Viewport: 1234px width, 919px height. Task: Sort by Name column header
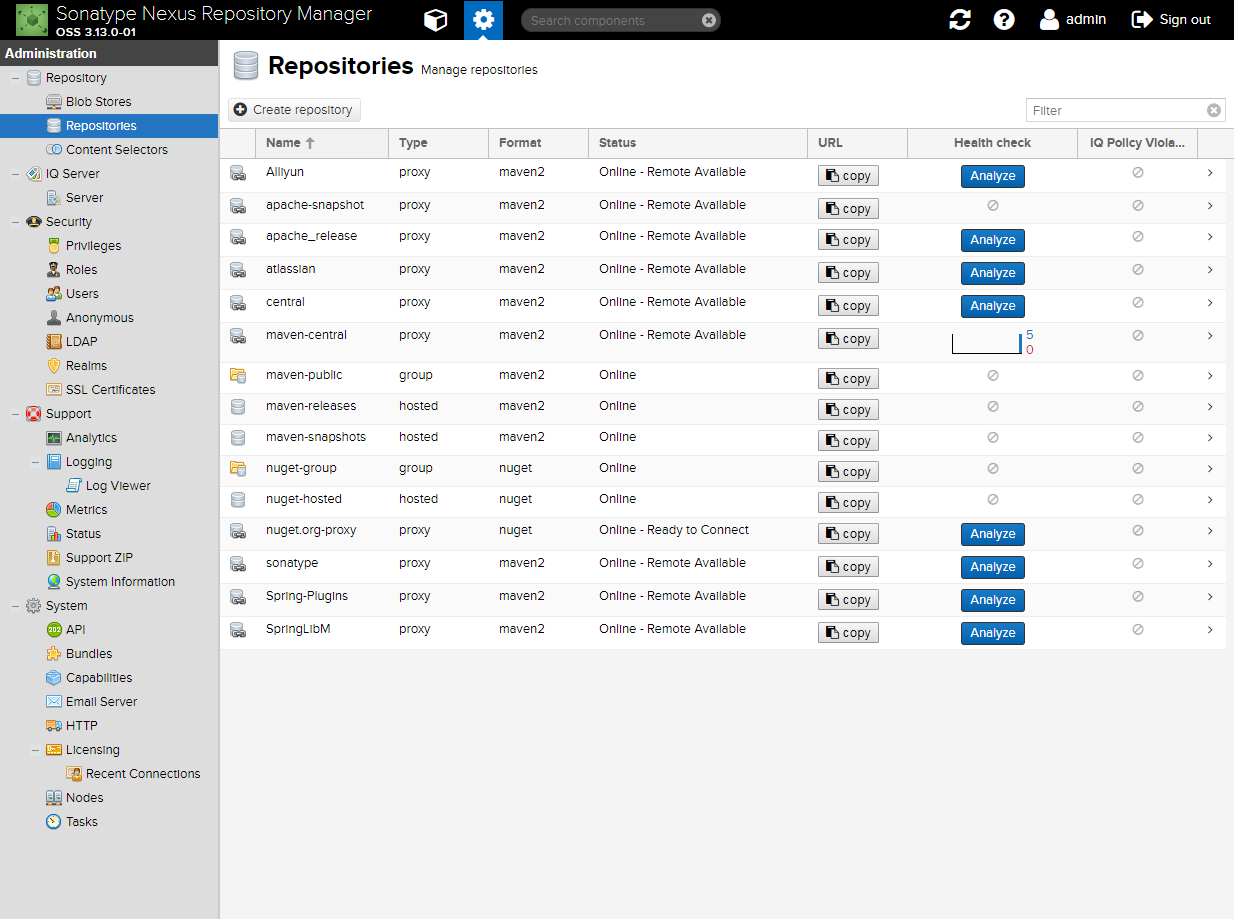pyautogui.click(x=321, y=143)
